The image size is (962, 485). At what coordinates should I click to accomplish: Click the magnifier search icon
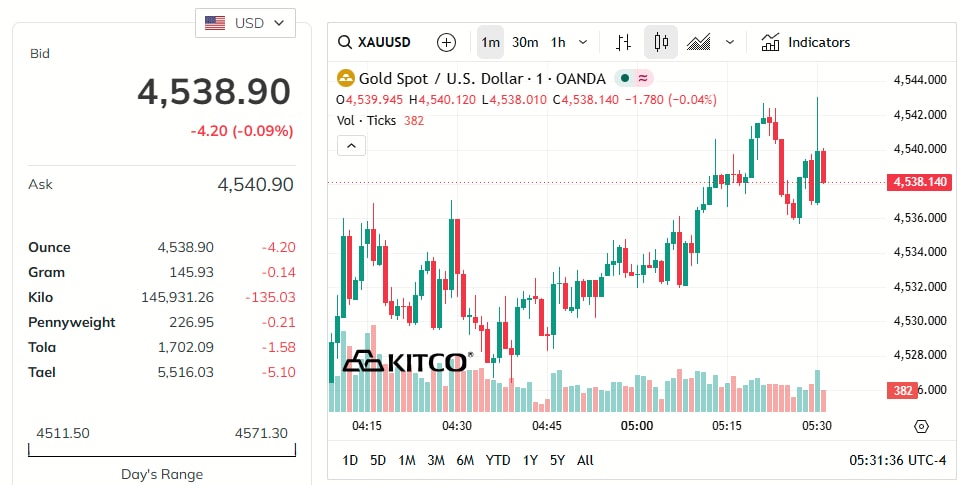(345, 42)
